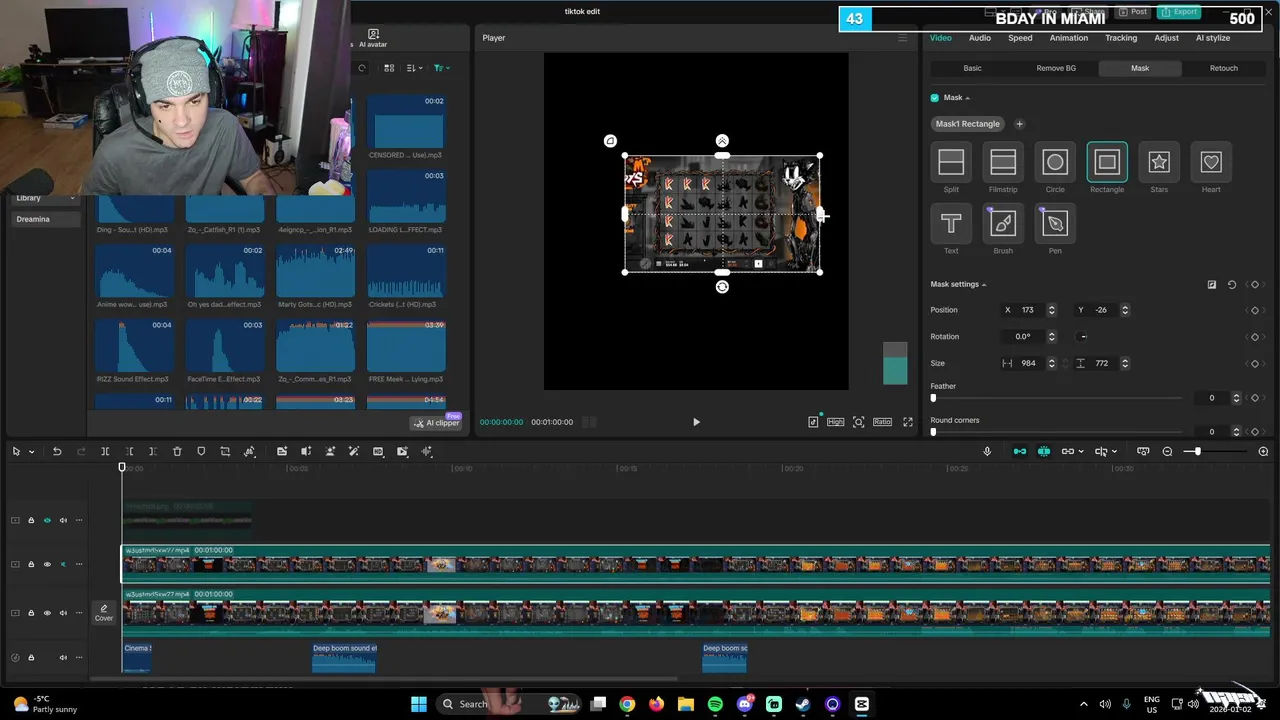
Task: Open the selection tool mode dropdown
Action: (31, 452)
